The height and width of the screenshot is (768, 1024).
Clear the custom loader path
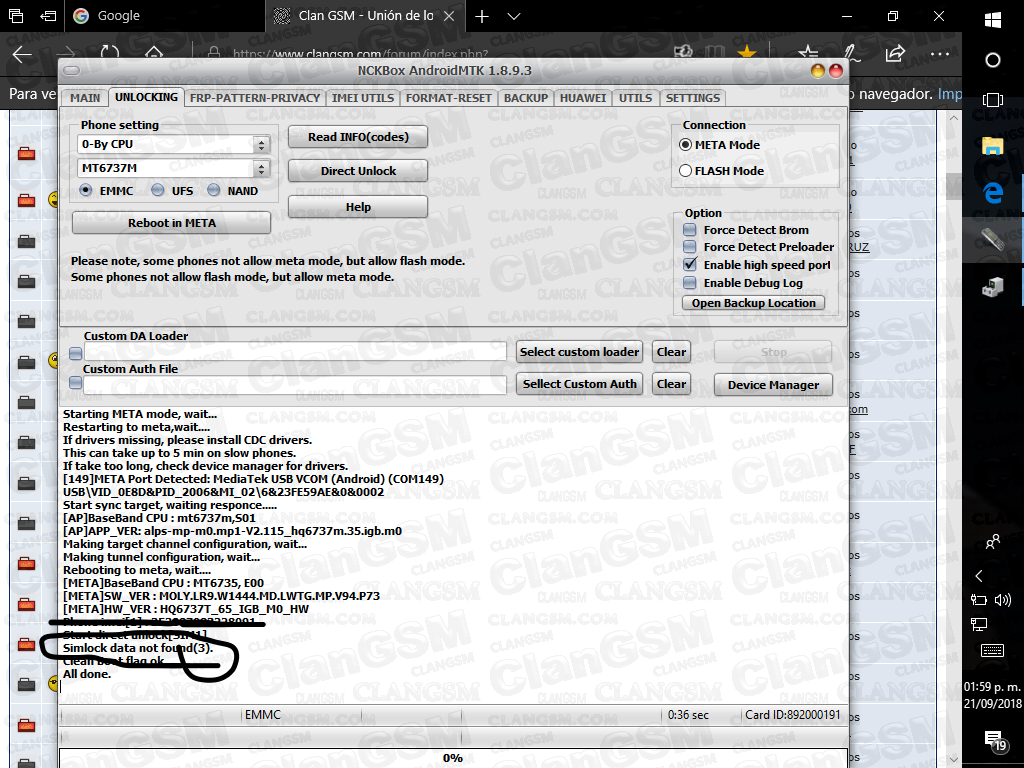[x=671, y=352]
